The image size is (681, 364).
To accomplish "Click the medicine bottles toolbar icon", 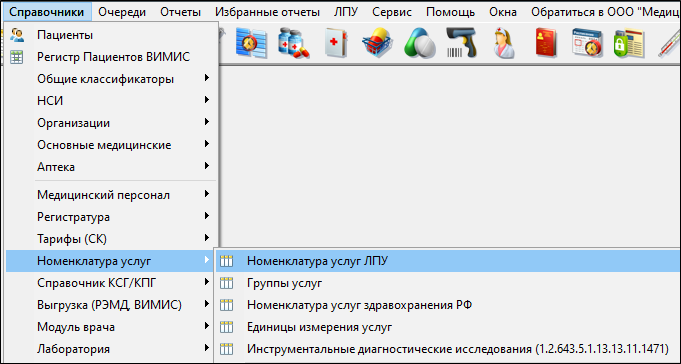I will click(x=294, y=43).
